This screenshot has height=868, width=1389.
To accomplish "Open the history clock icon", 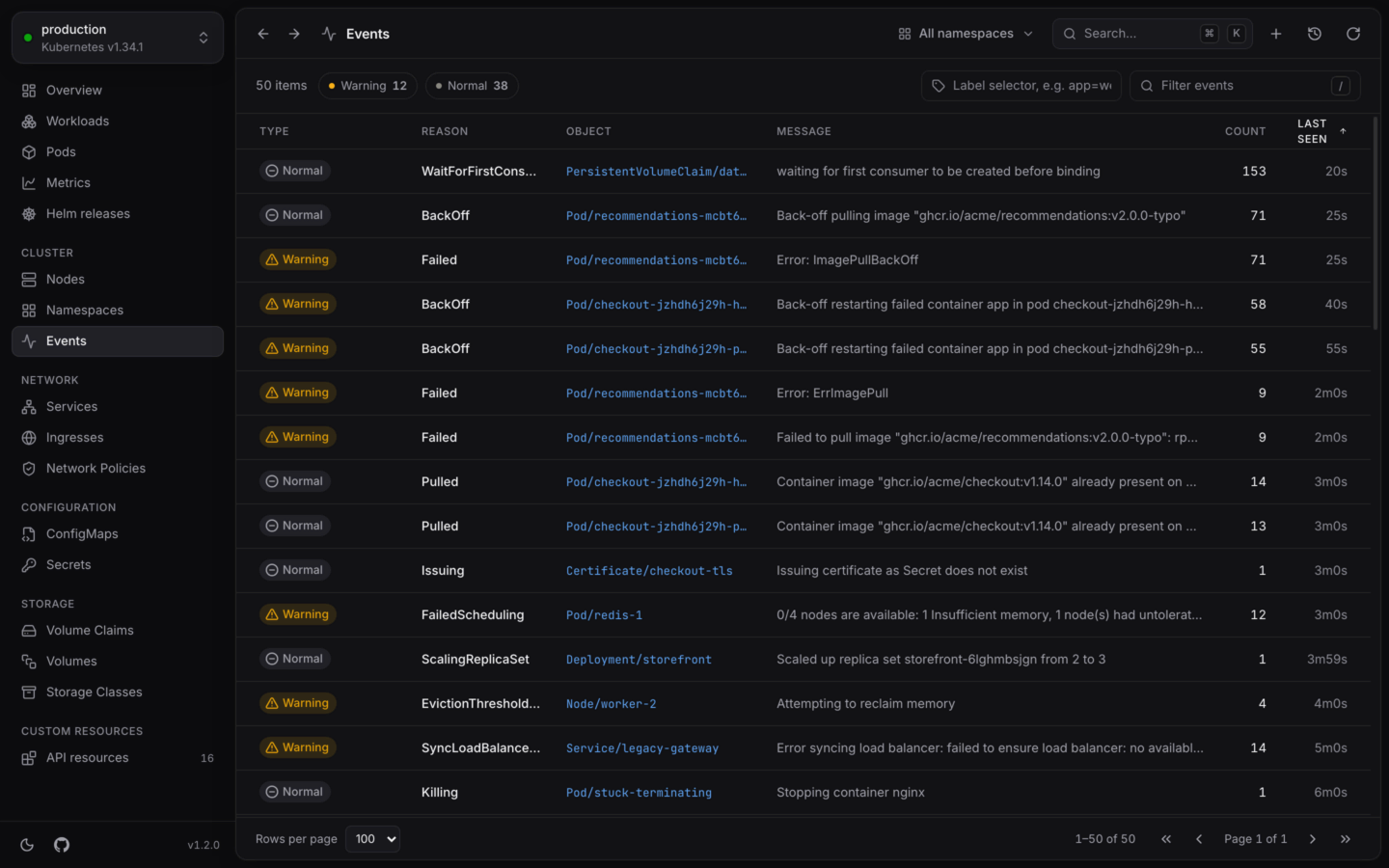I will [1315, 34].
